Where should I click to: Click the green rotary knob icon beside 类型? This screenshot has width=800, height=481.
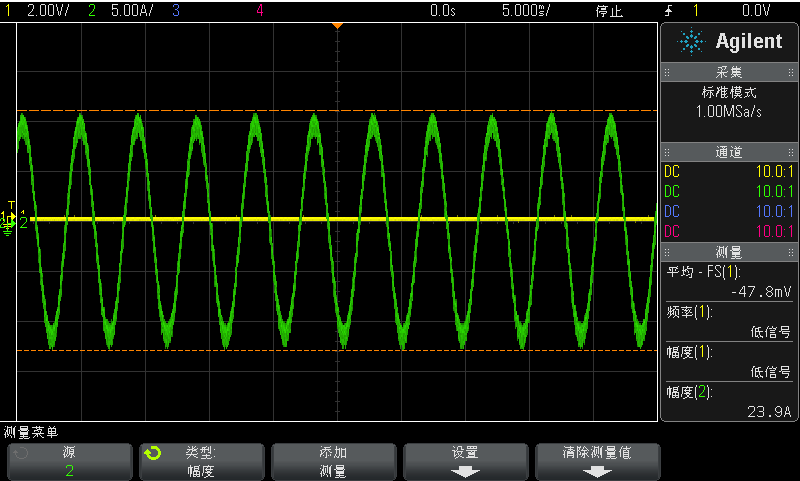click(x=153, y=453)
